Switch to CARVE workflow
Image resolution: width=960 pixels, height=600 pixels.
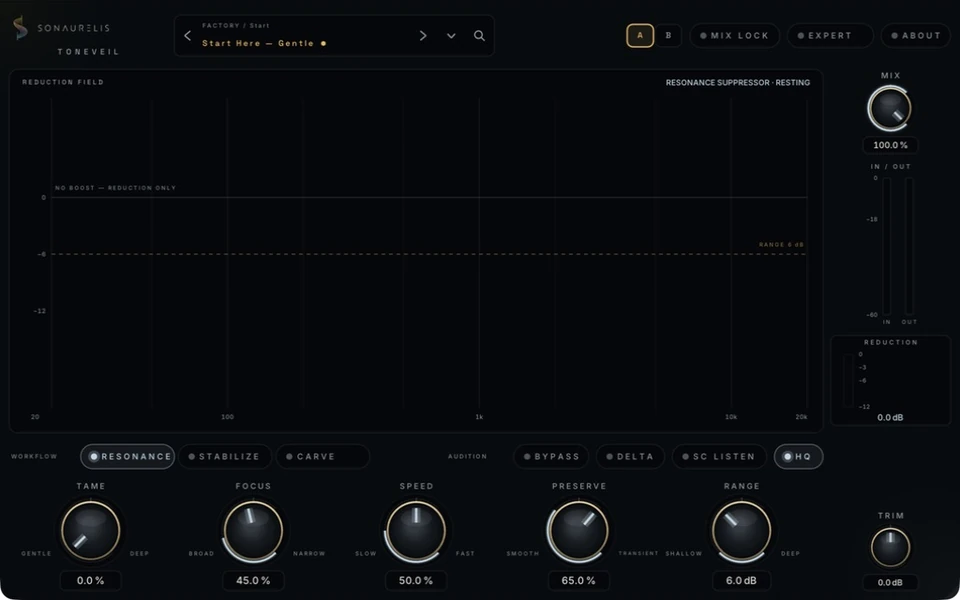[323, 456]
